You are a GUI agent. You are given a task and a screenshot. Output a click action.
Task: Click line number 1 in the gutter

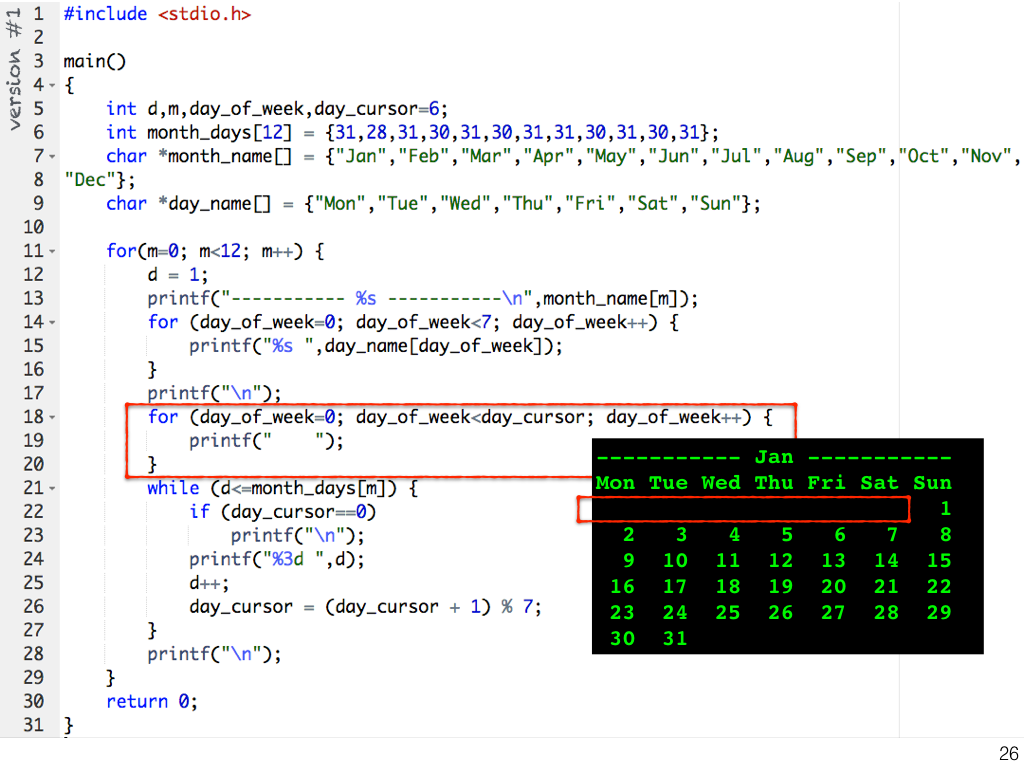tap(37, 15)
